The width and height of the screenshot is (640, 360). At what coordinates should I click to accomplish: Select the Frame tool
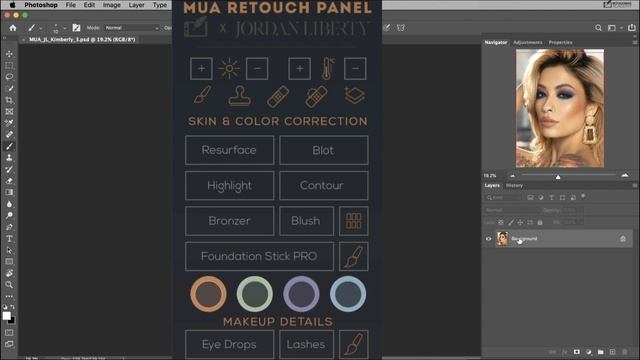9,111
